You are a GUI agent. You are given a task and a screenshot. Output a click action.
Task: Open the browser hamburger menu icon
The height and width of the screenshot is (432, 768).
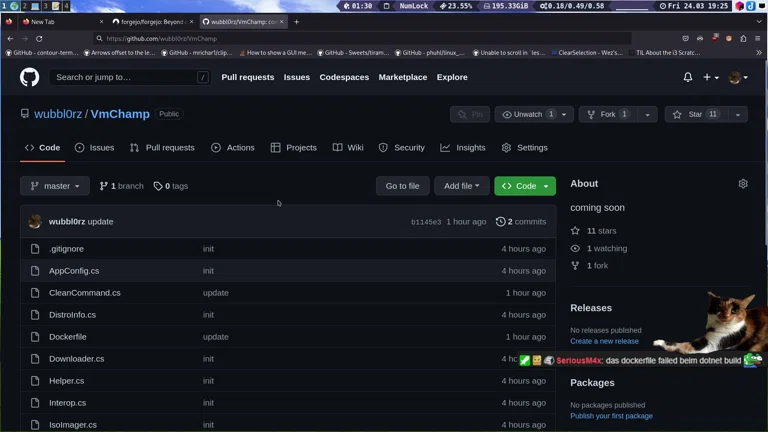tap(757, 38)
